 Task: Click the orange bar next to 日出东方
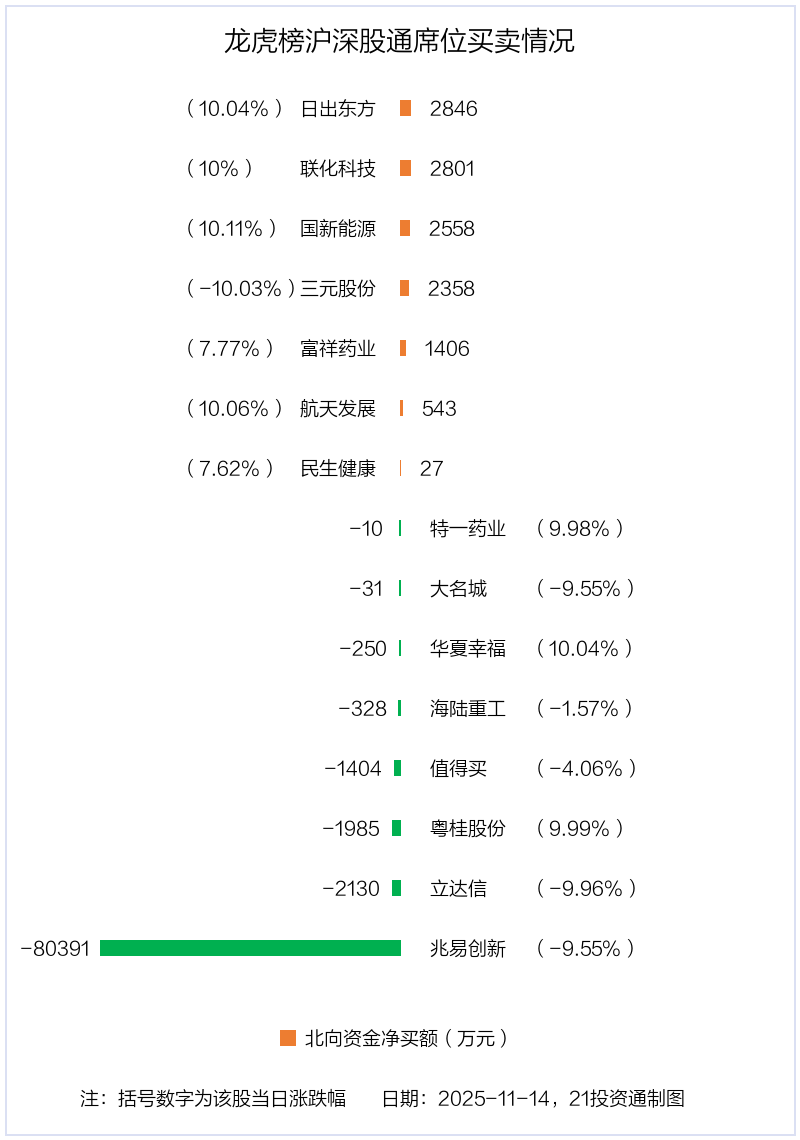(405, 108)
